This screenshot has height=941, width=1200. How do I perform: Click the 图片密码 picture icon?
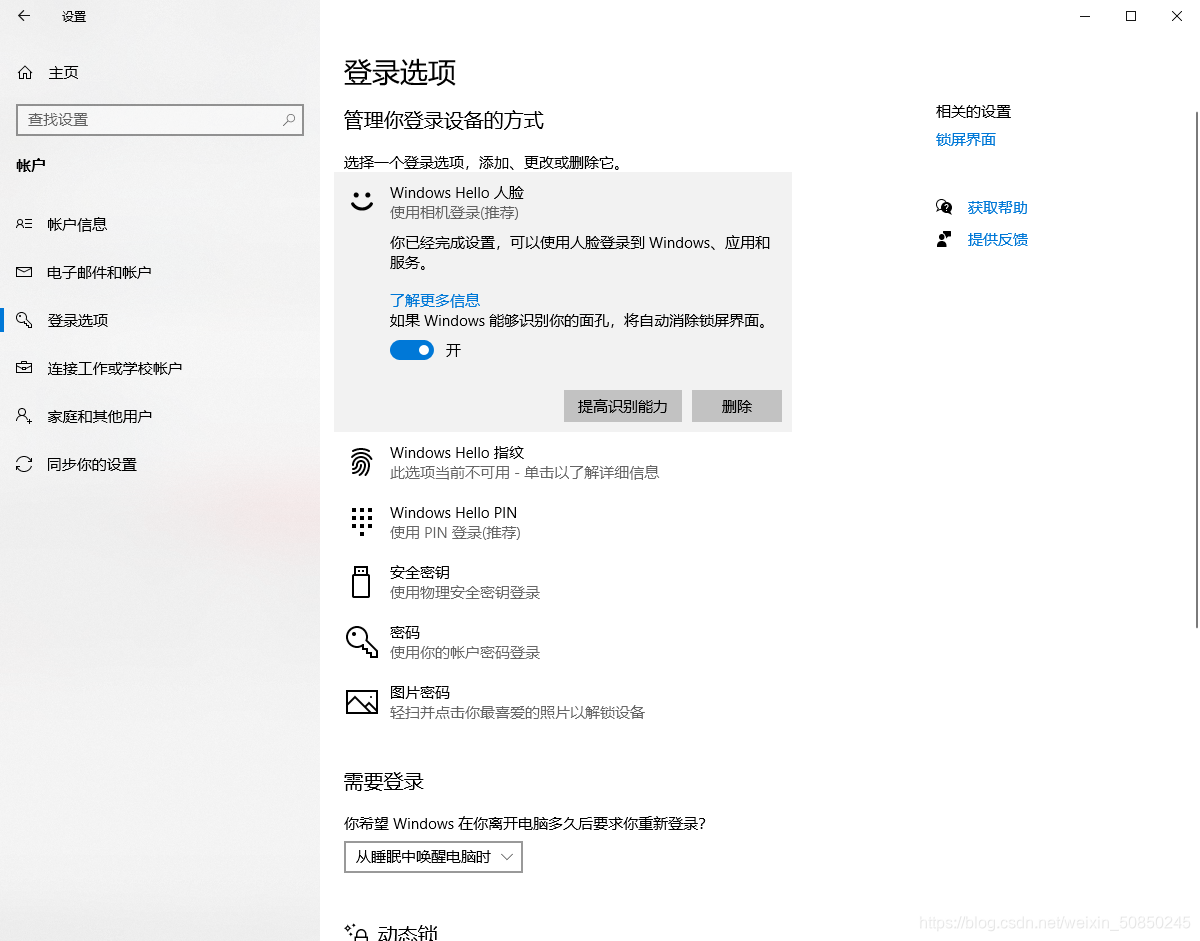pos(361,702)
